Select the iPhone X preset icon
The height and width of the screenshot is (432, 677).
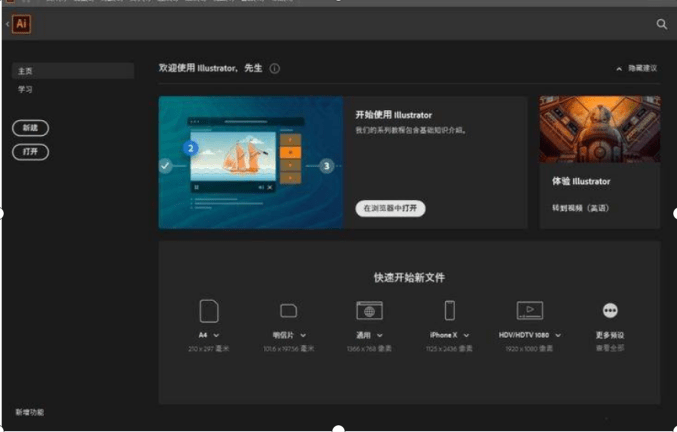pyautogui.click(x=449, y=310)
